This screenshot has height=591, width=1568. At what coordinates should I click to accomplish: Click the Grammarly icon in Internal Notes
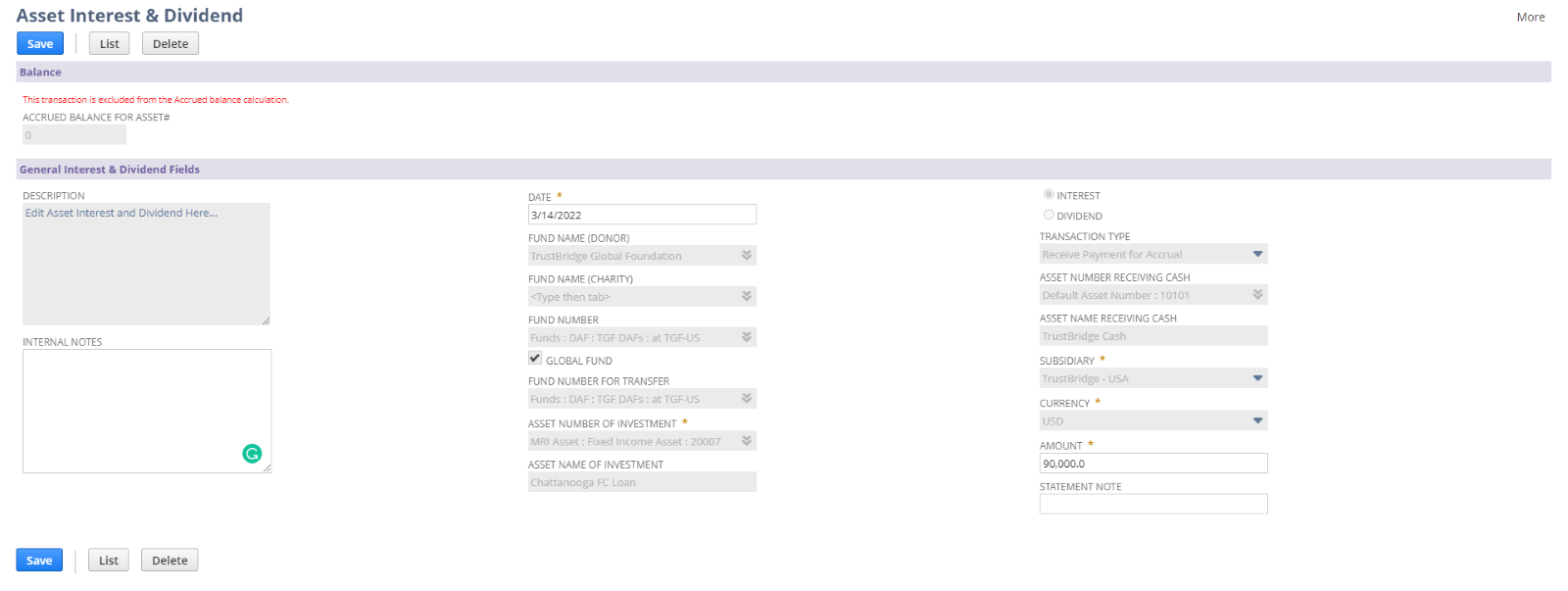coord(252,453)
